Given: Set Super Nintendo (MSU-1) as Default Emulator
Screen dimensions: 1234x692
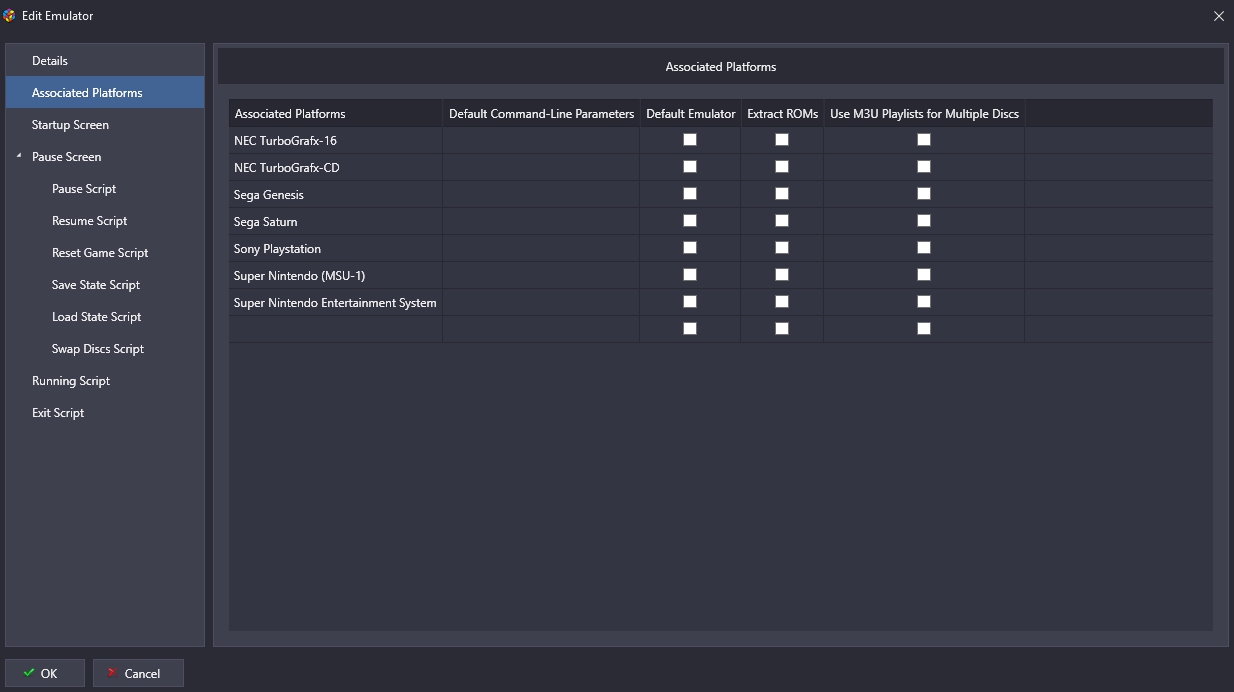Looking at the screenshot, I should tap(690, 275).
